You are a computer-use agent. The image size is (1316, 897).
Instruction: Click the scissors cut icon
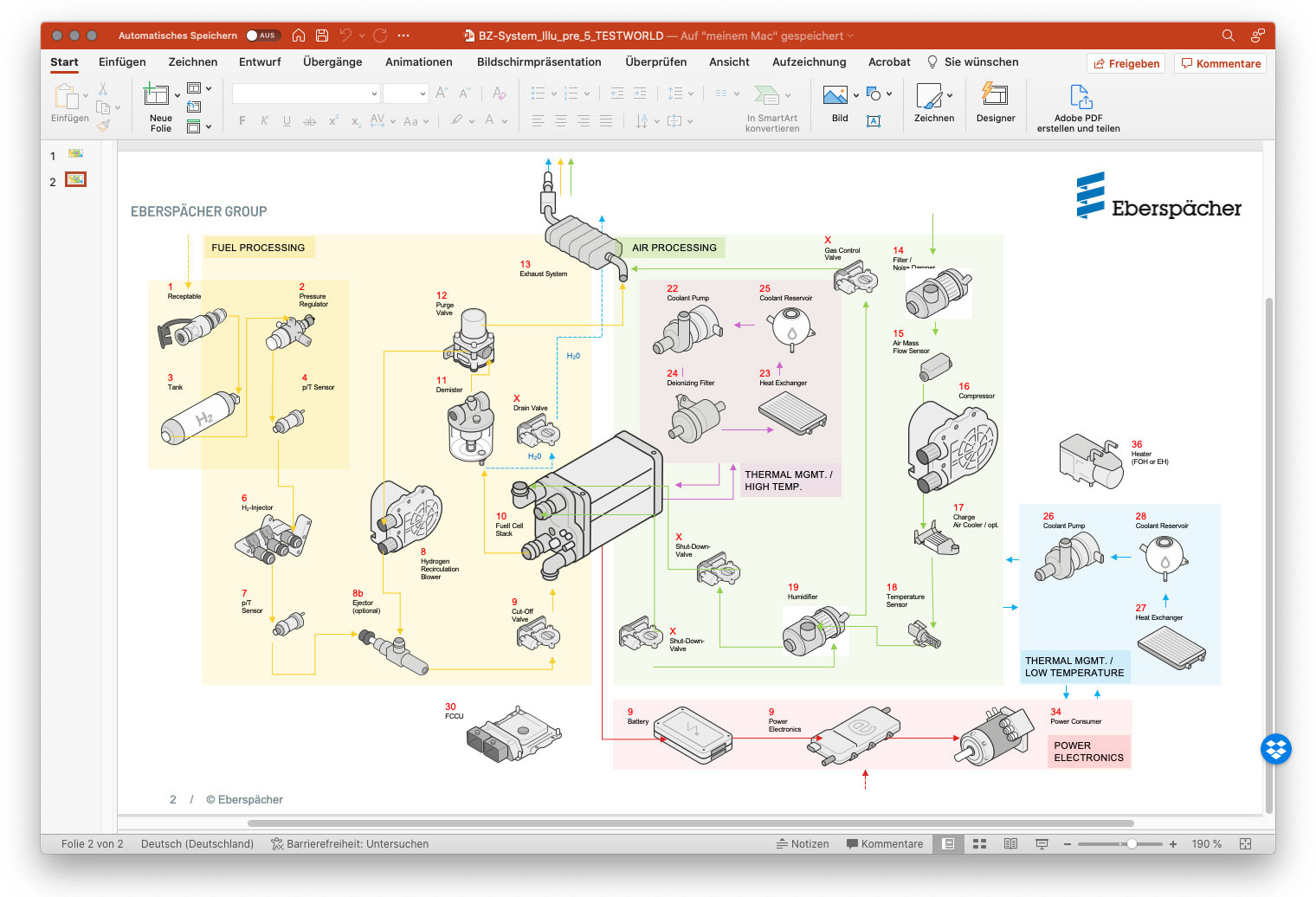click(103, 89)
